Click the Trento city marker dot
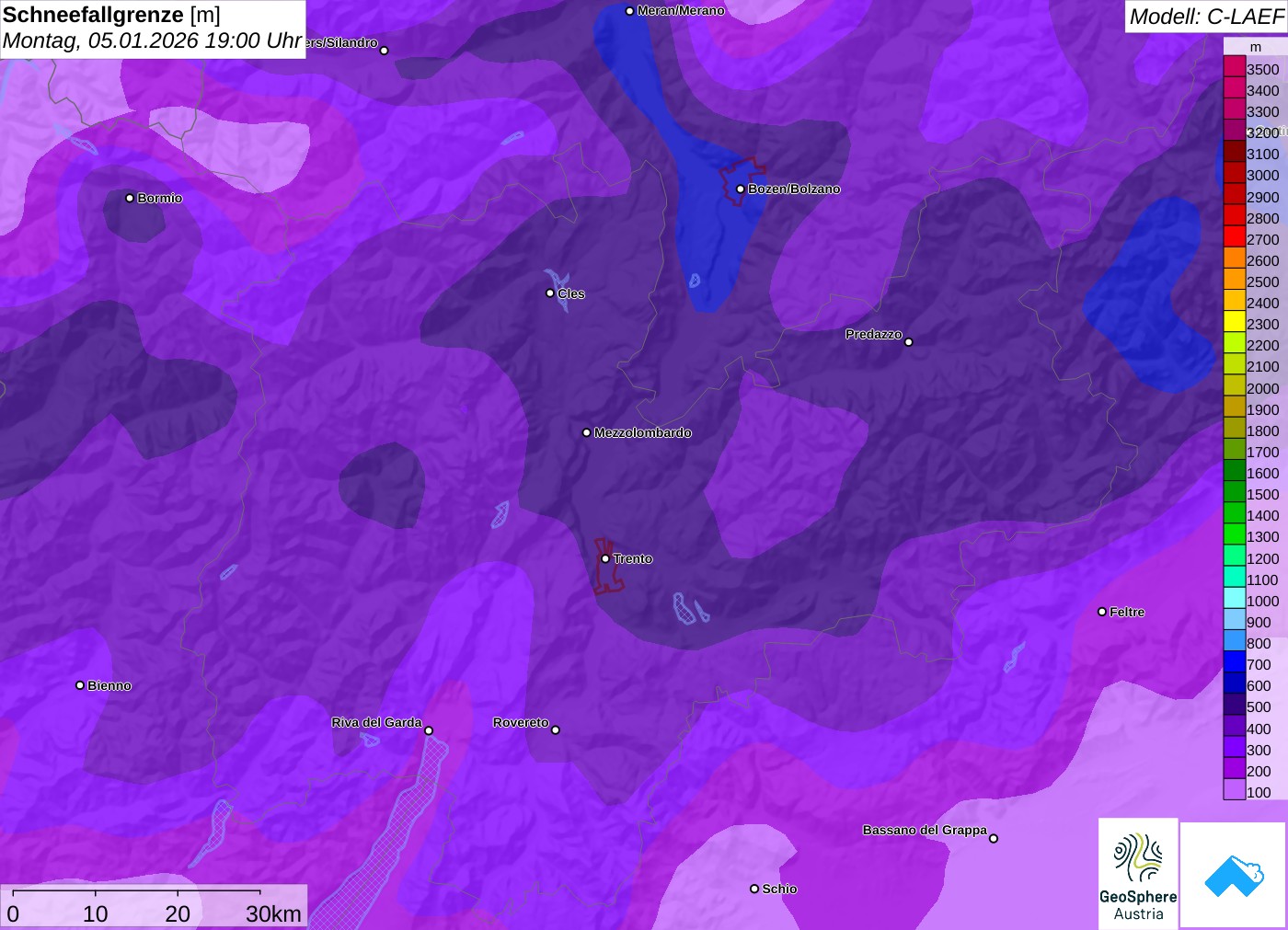The width and height of the screenshot is (1288, 930). point(605,558)
